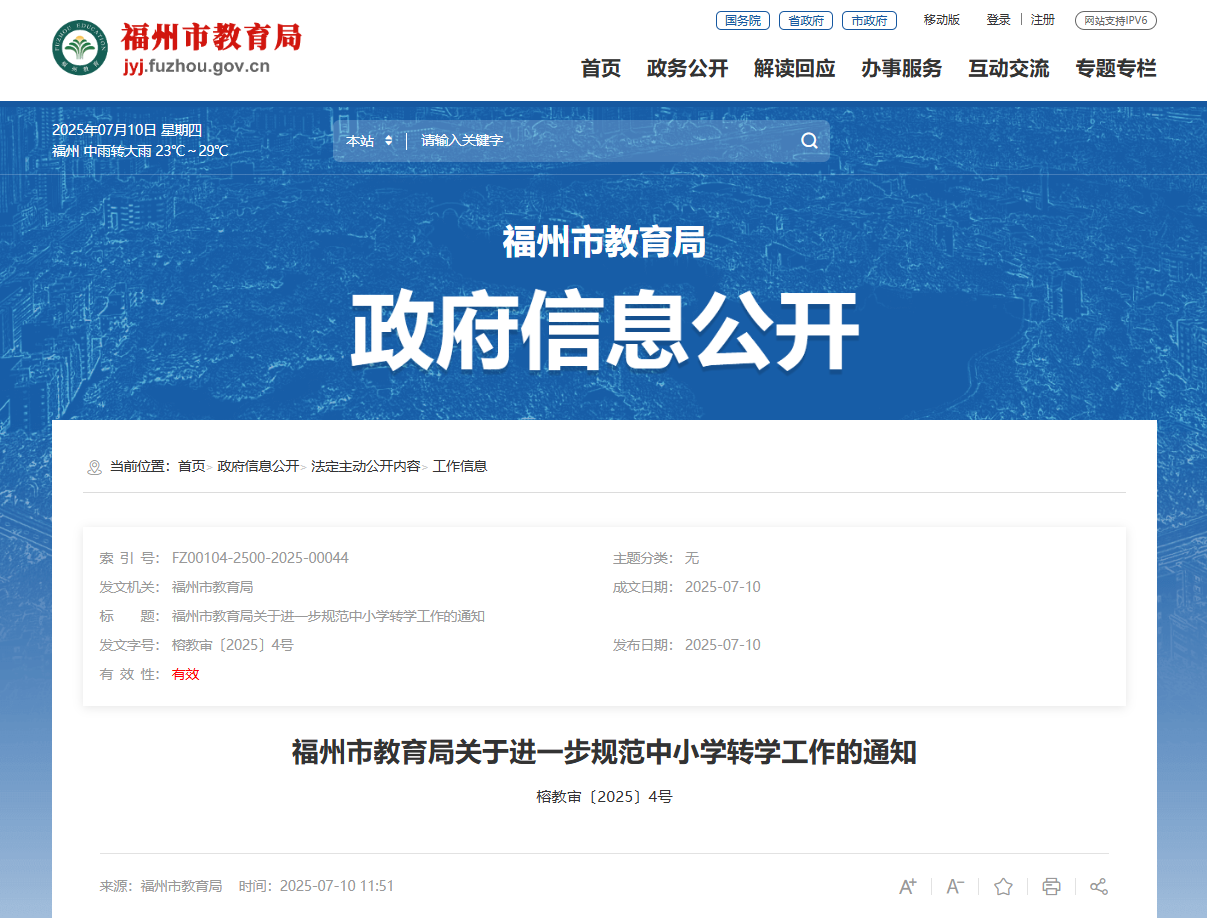Increase font size with A+ icon
The width and height of the screenshot is (1207, 918).
click(908, 886)
